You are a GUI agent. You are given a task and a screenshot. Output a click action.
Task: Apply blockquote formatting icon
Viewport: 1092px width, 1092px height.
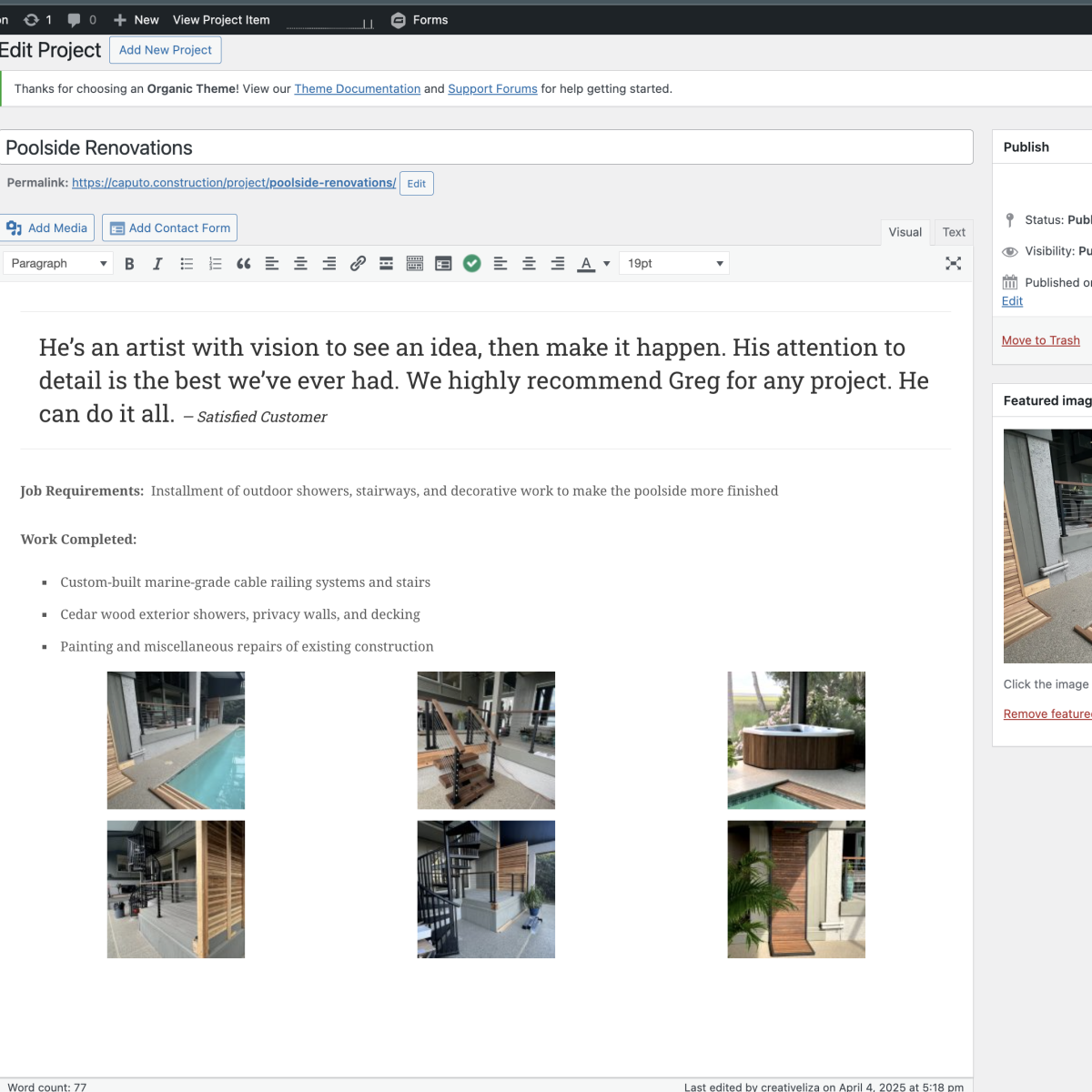pyautogui.click(x=243, y=264)
